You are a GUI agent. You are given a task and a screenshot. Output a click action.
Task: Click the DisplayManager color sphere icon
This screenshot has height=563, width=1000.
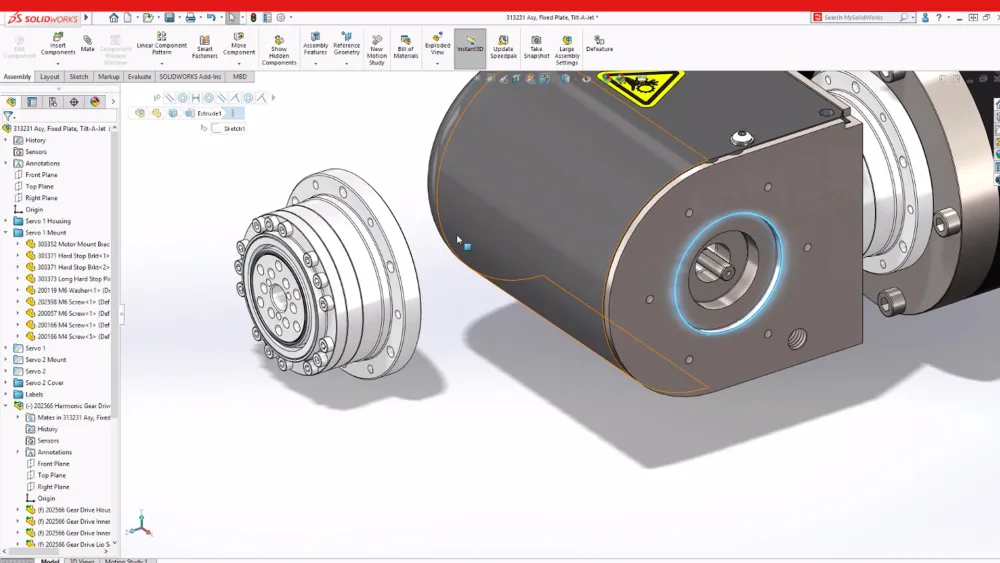point(95,101)
